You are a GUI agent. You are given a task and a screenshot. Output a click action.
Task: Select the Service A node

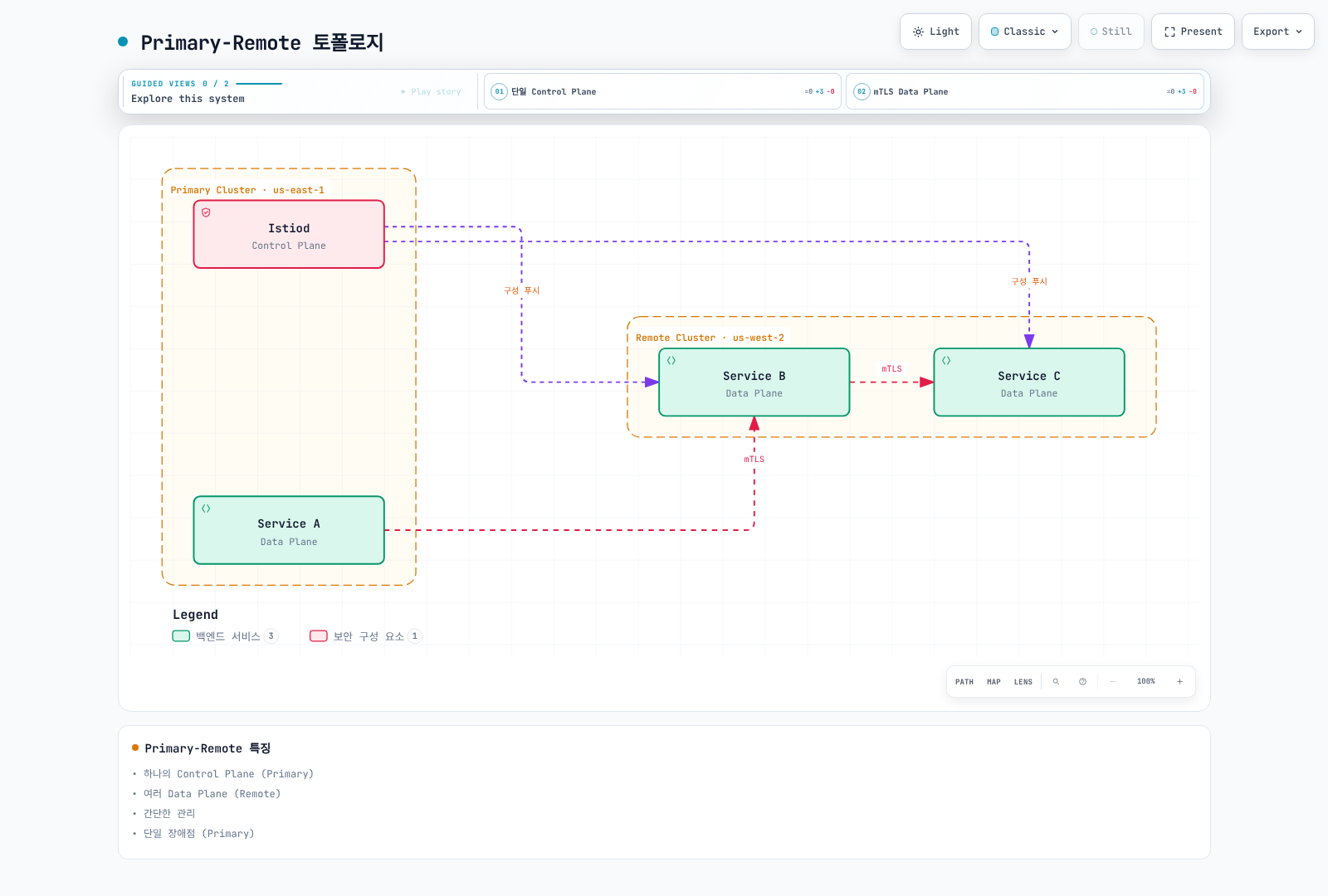click(289, 530)
